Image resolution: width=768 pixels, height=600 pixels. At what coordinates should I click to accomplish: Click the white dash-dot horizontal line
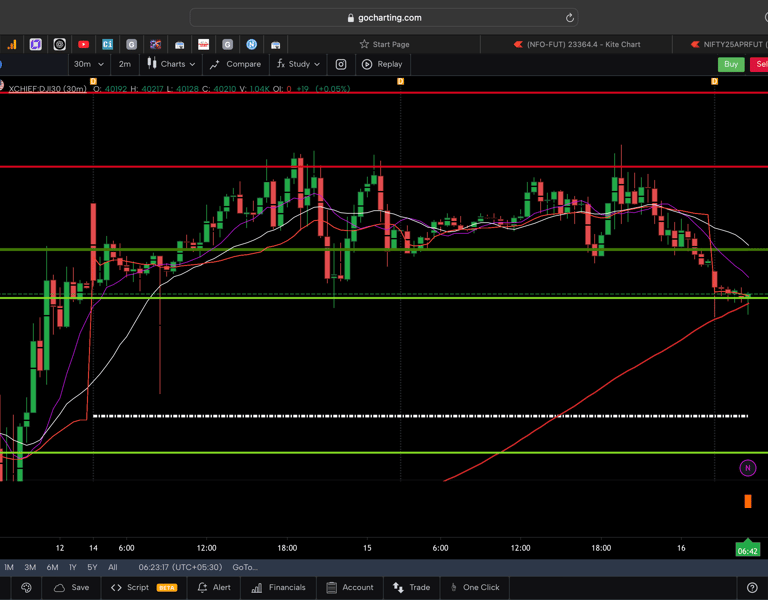click(x=420, y=416)
